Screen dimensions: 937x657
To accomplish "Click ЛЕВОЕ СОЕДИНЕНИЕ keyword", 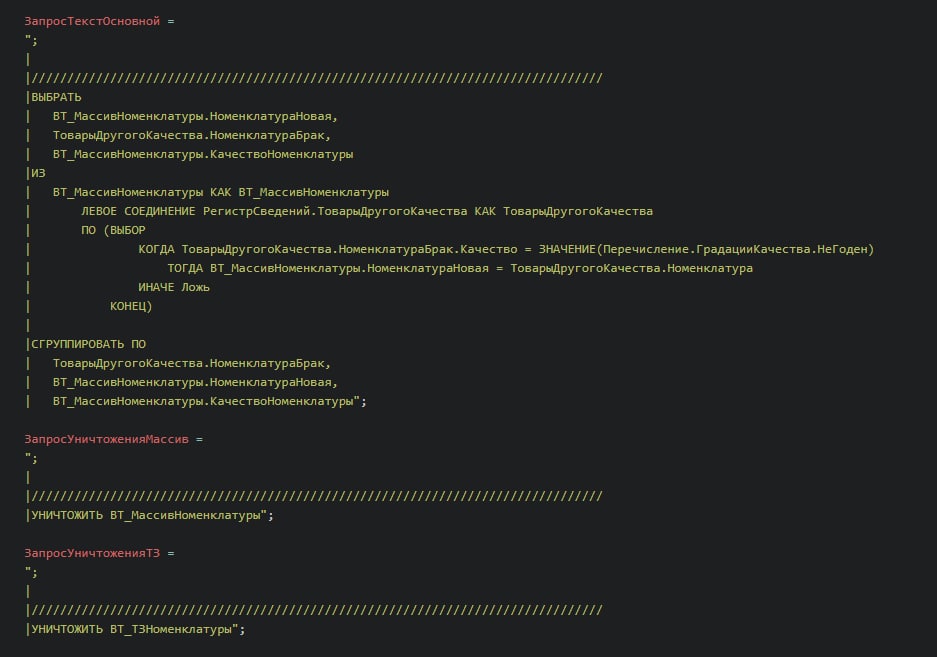I will (x=138, y=211).
